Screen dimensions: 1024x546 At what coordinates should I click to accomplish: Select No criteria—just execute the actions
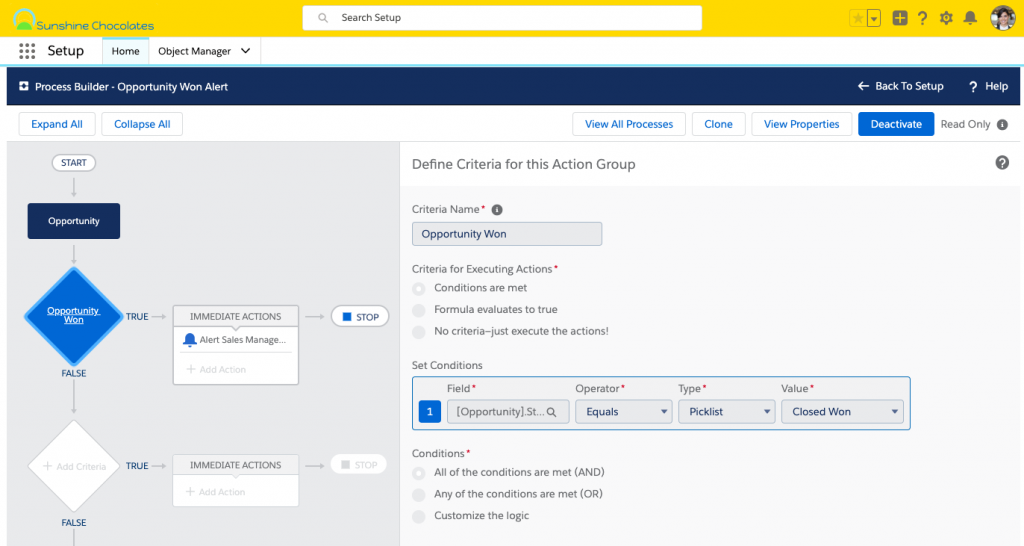(x=419, y=332)
